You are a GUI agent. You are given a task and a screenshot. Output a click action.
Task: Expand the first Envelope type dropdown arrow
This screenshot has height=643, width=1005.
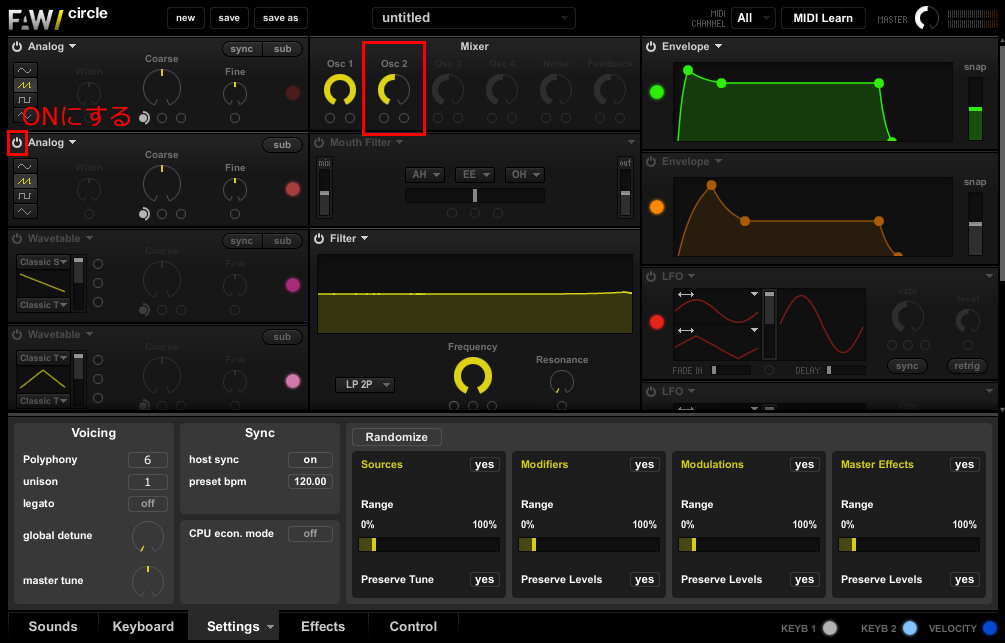(x=718, y=47)
